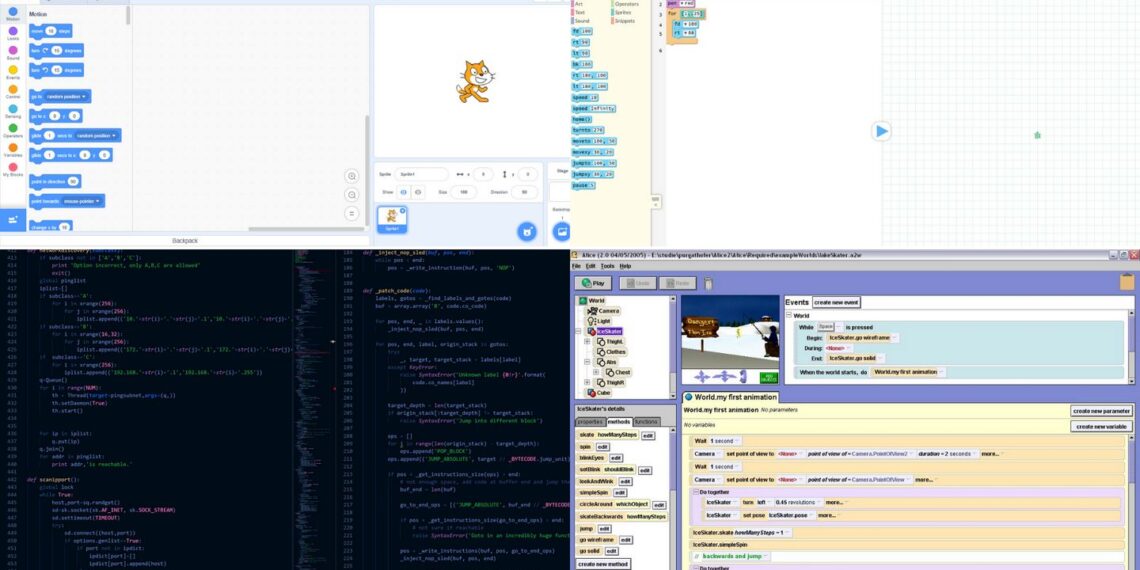Open the Scratch add extension button

click(x=12, y=220)
